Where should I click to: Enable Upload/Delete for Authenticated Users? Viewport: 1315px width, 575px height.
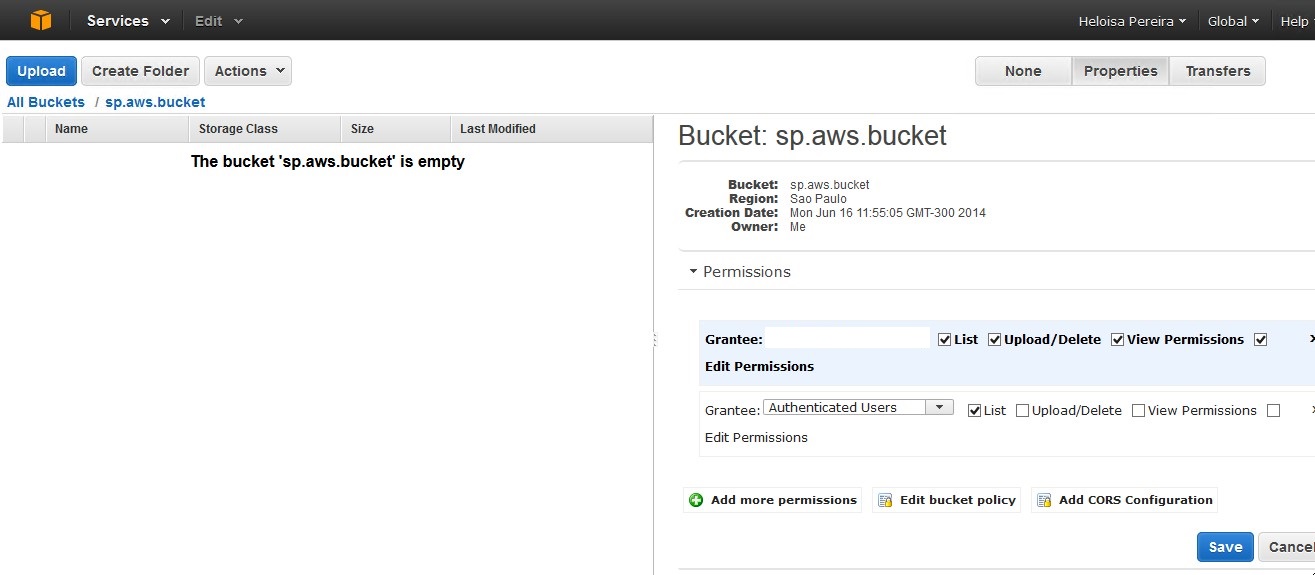(1022, 411)
